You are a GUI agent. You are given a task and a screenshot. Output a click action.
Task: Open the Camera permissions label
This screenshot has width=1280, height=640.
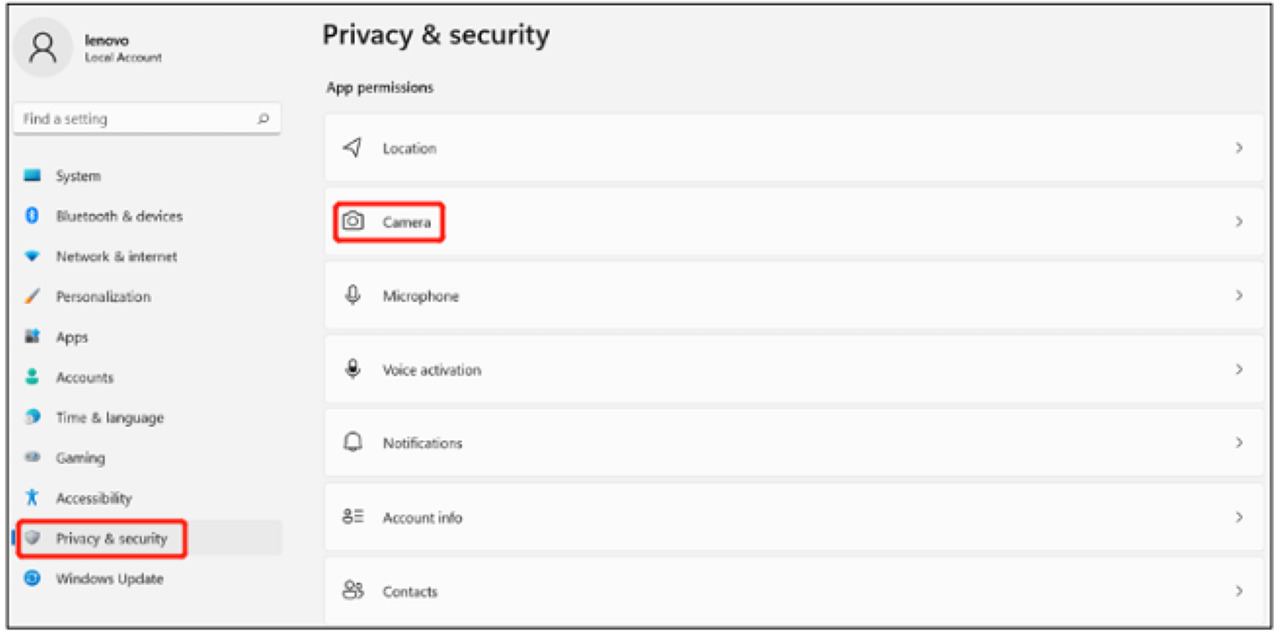point(407,222)
